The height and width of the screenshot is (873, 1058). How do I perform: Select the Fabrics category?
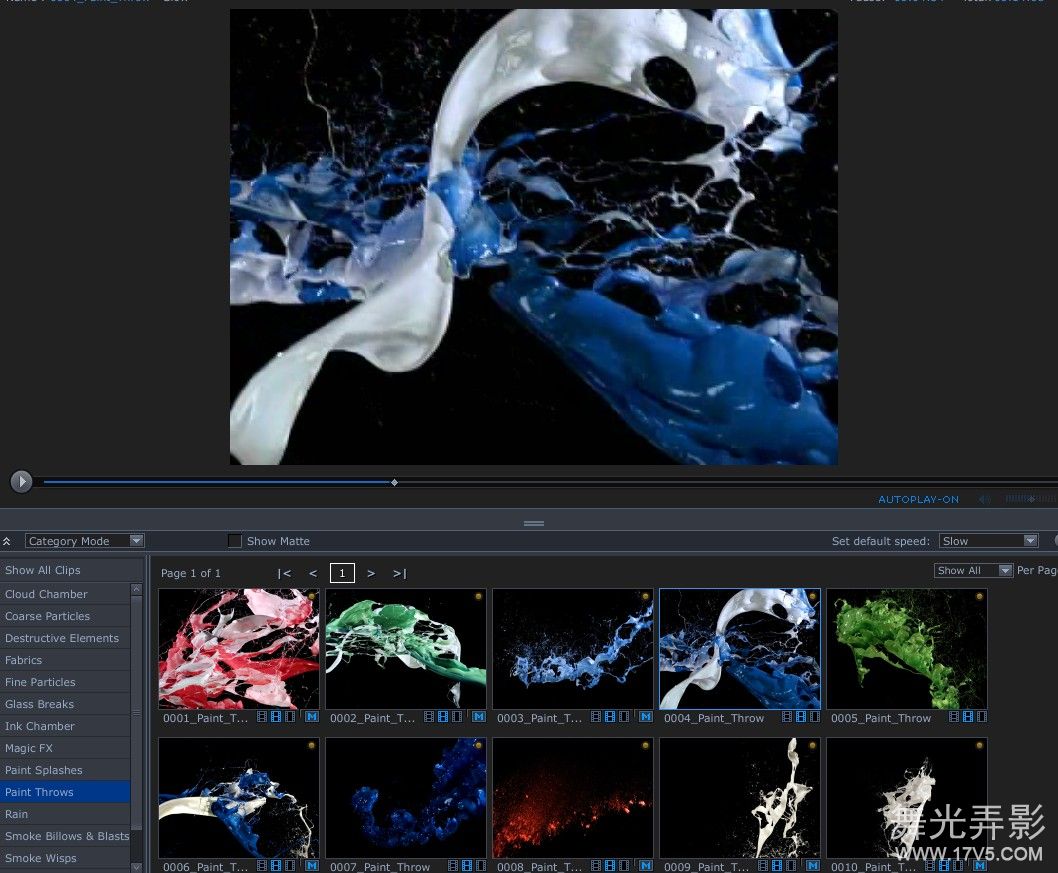pos(65,660)
